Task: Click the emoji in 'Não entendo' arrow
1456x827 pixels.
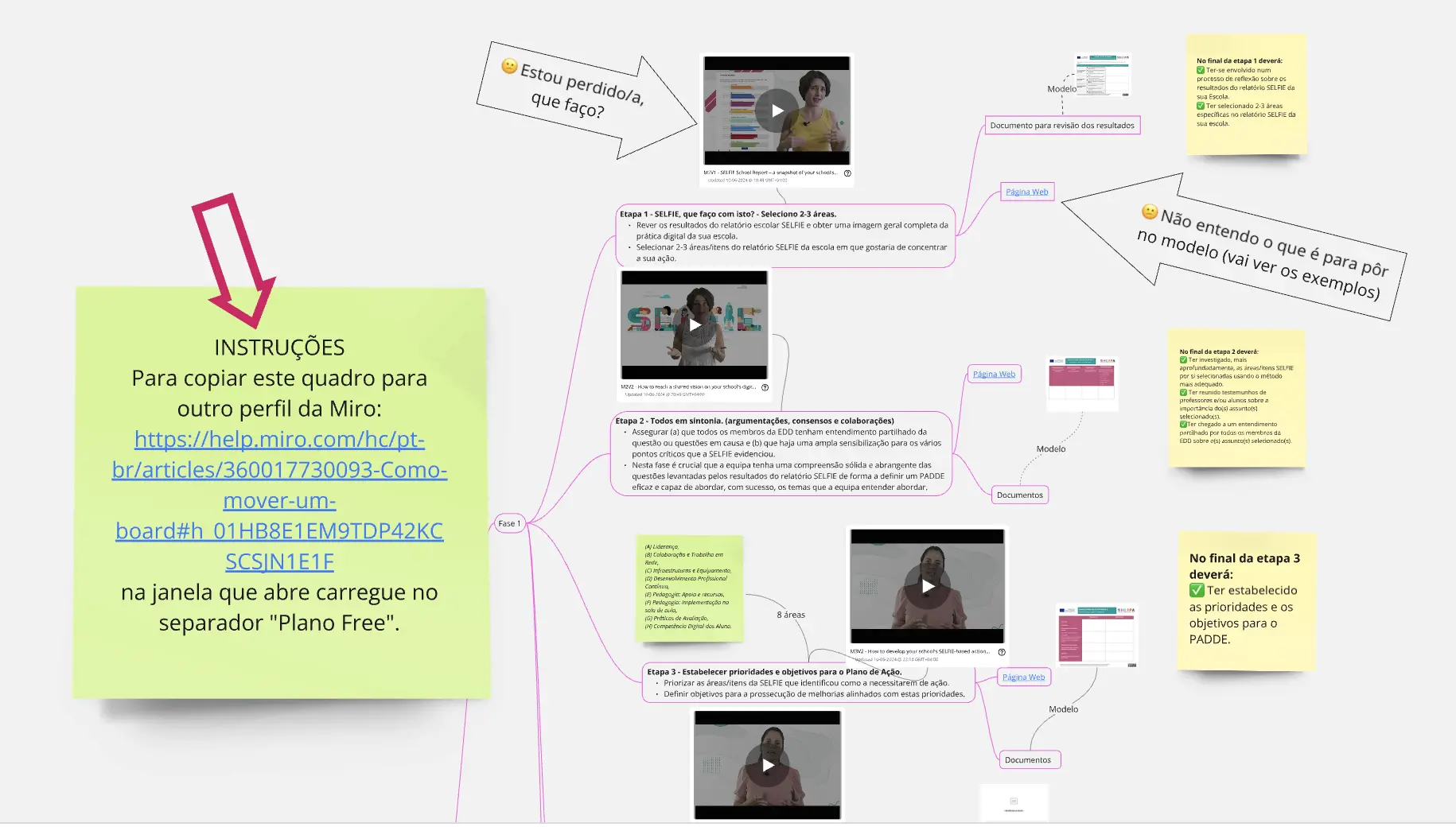Action: click(x=1150, y=212)
